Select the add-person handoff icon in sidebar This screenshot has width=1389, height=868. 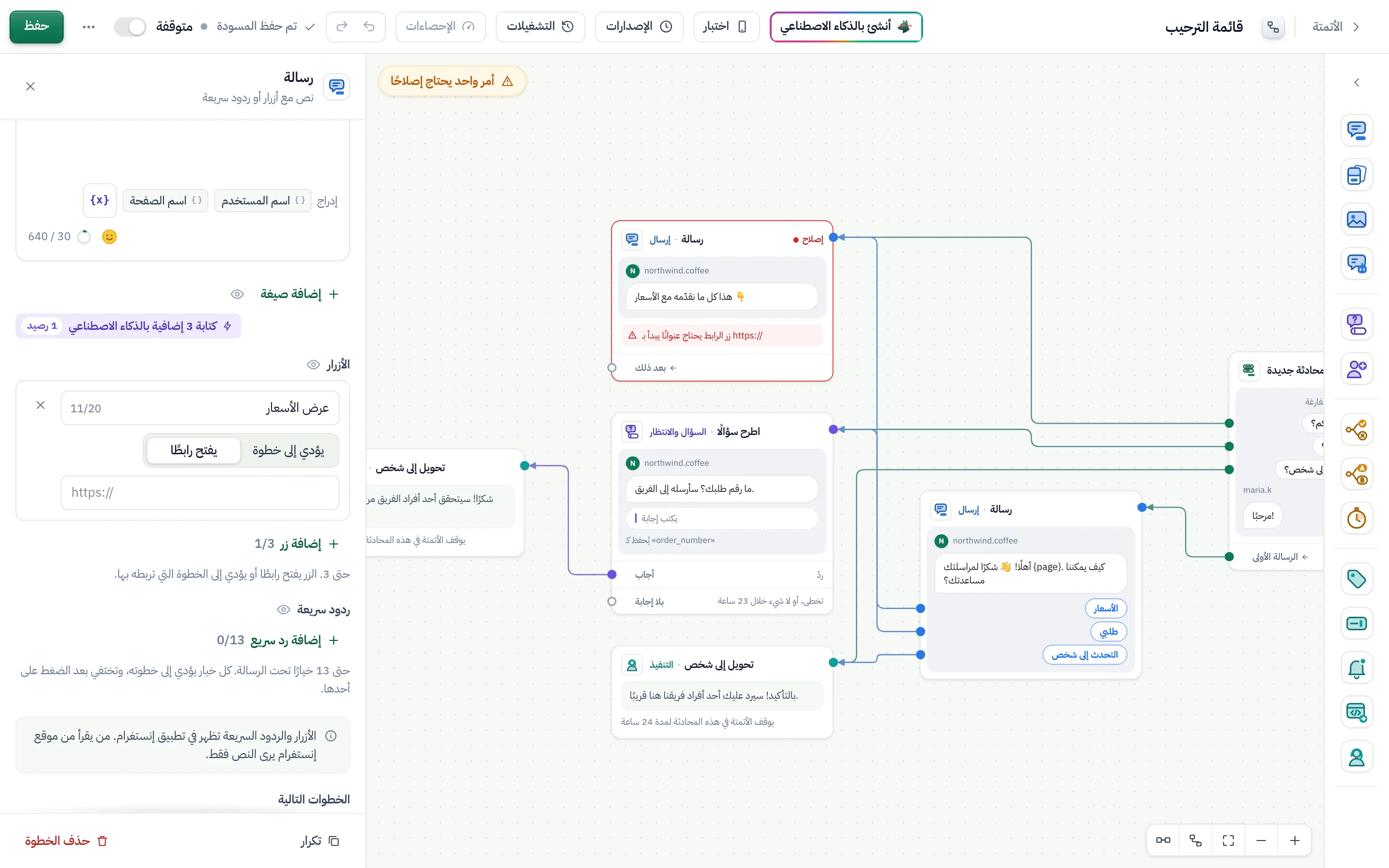click(x=1356, y=368)
